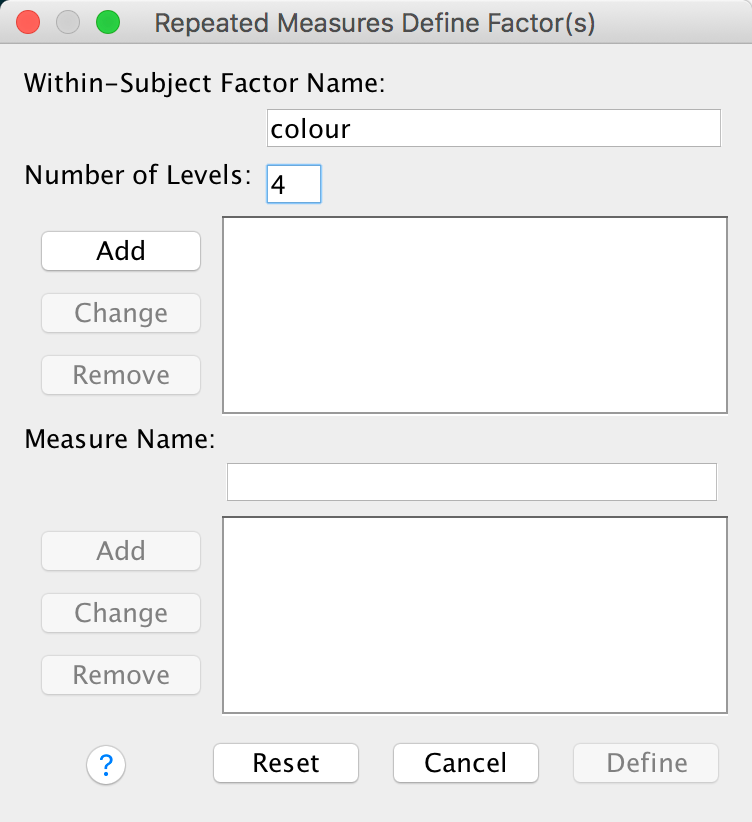Add the colour factor with upper Add button

click(121, 251)
